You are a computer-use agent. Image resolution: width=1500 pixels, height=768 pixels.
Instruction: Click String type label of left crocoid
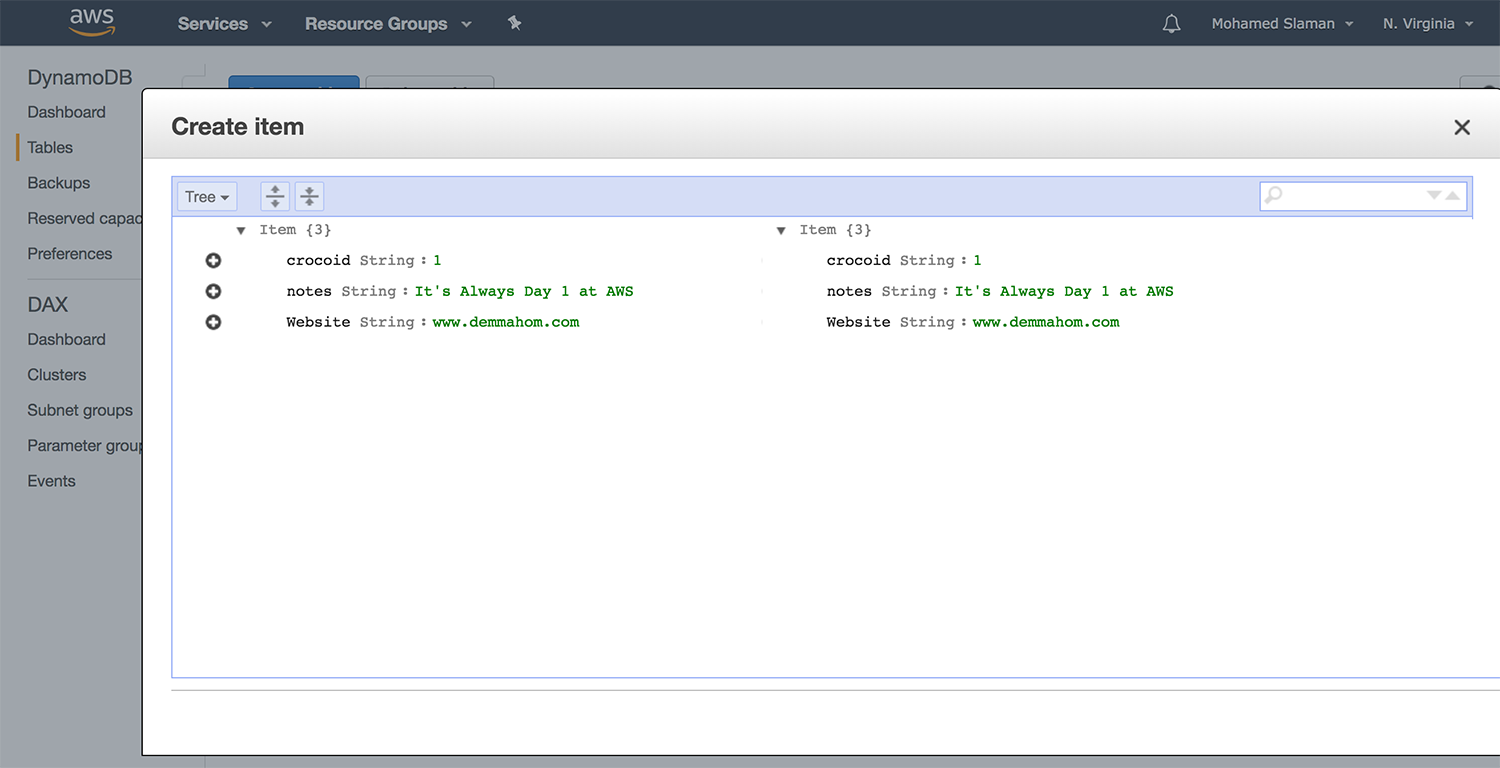387,260
